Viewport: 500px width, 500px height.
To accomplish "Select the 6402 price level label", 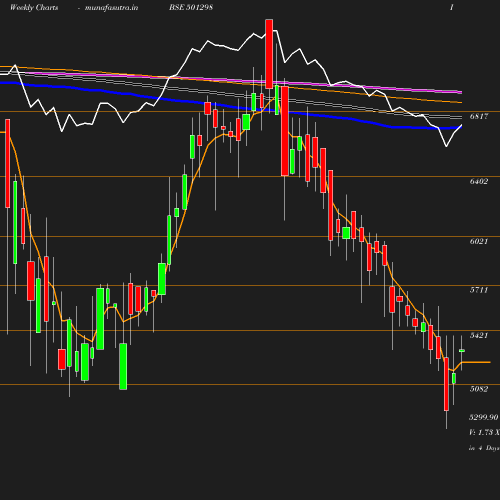I will 479,181.
